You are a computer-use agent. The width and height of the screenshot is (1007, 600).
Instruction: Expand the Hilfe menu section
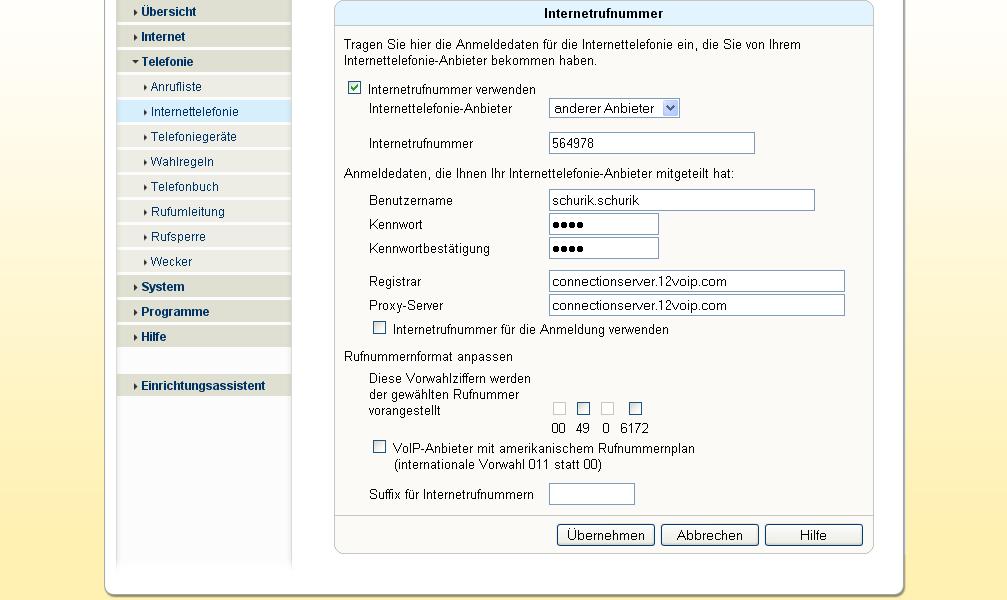pos(204,337)
